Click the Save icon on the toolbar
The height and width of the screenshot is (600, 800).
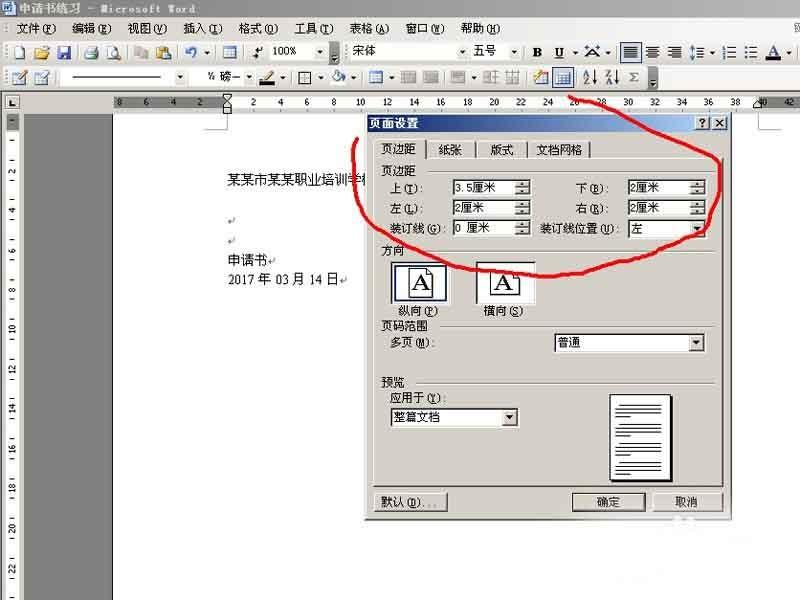click(66, 52)
